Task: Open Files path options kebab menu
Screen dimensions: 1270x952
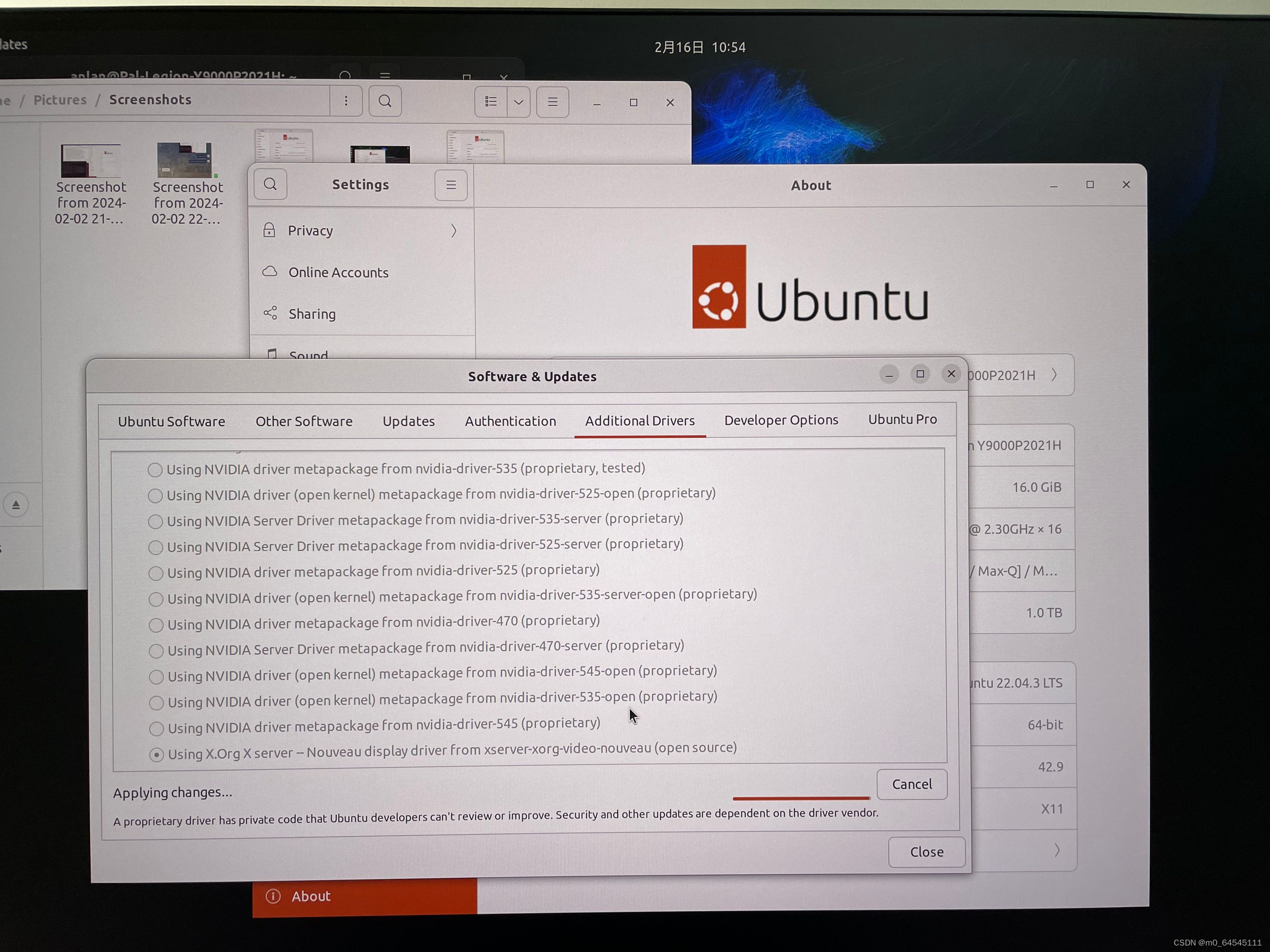Action: (x=346, y=101)
